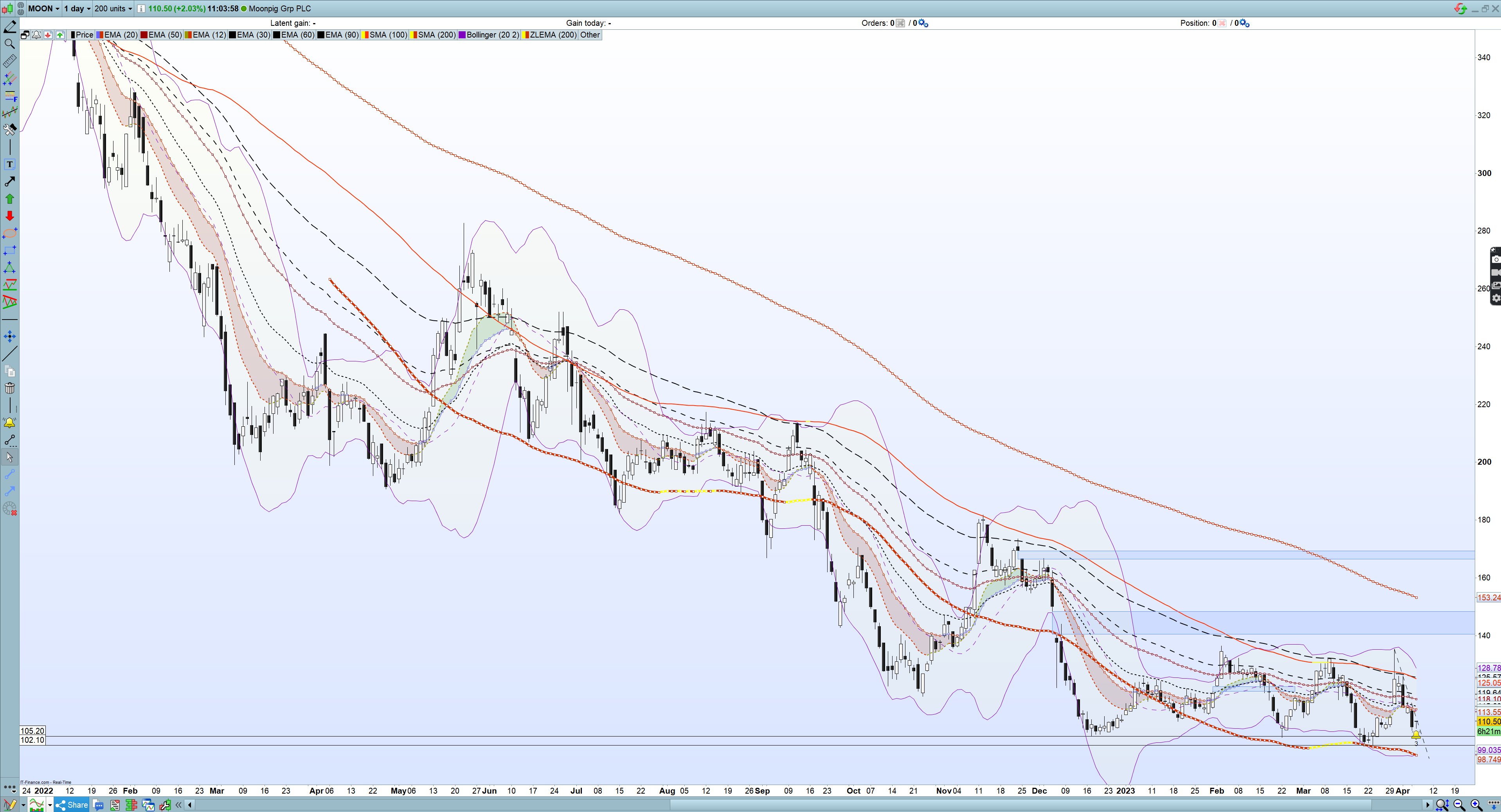Select the ruler measurement tool
This screenshot has height=812, width=1501.
9,61
